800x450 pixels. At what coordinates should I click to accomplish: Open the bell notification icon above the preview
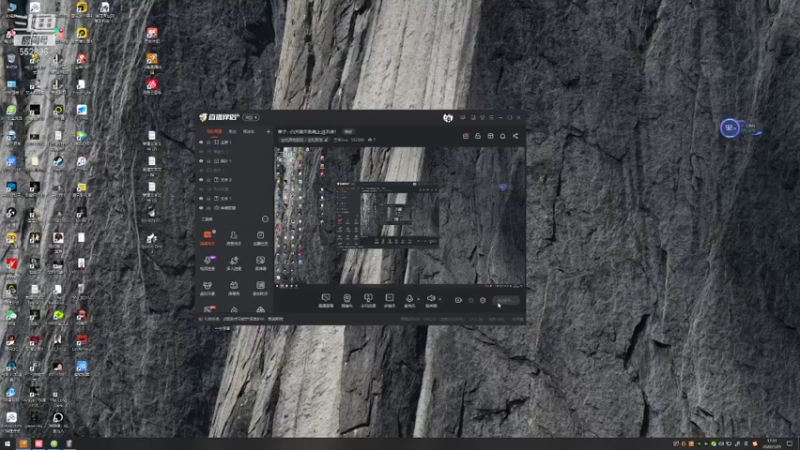[x=503, y=136]
